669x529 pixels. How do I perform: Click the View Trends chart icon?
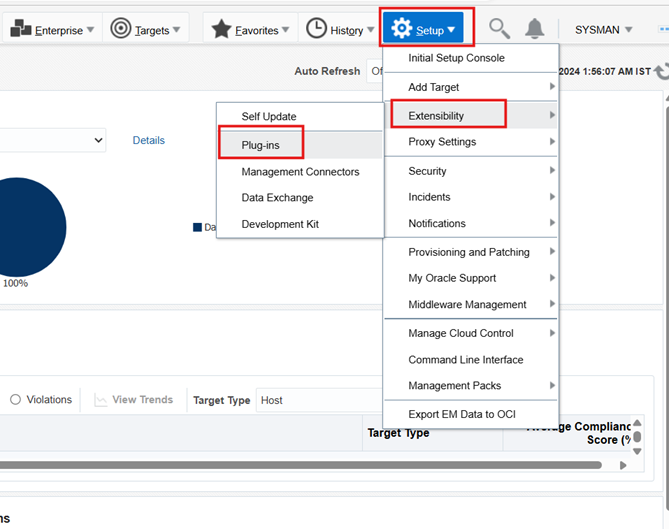tap(101, 400)
